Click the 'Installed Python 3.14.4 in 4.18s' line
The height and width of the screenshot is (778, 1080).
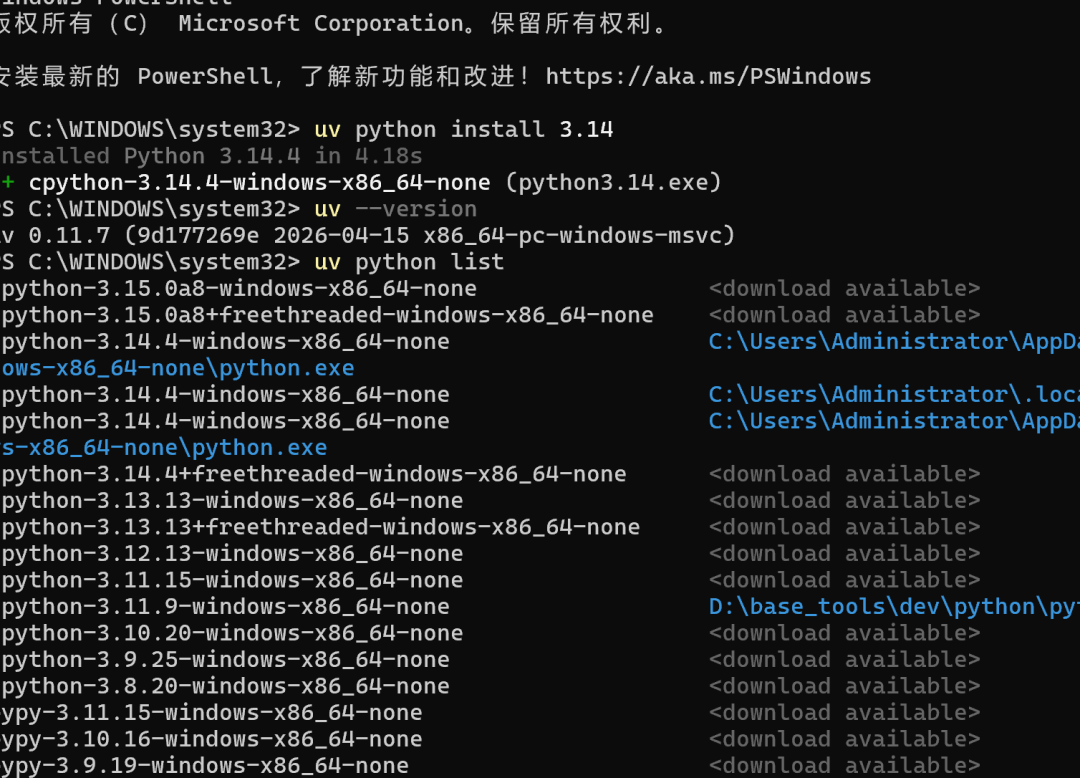tap(211, 156)
